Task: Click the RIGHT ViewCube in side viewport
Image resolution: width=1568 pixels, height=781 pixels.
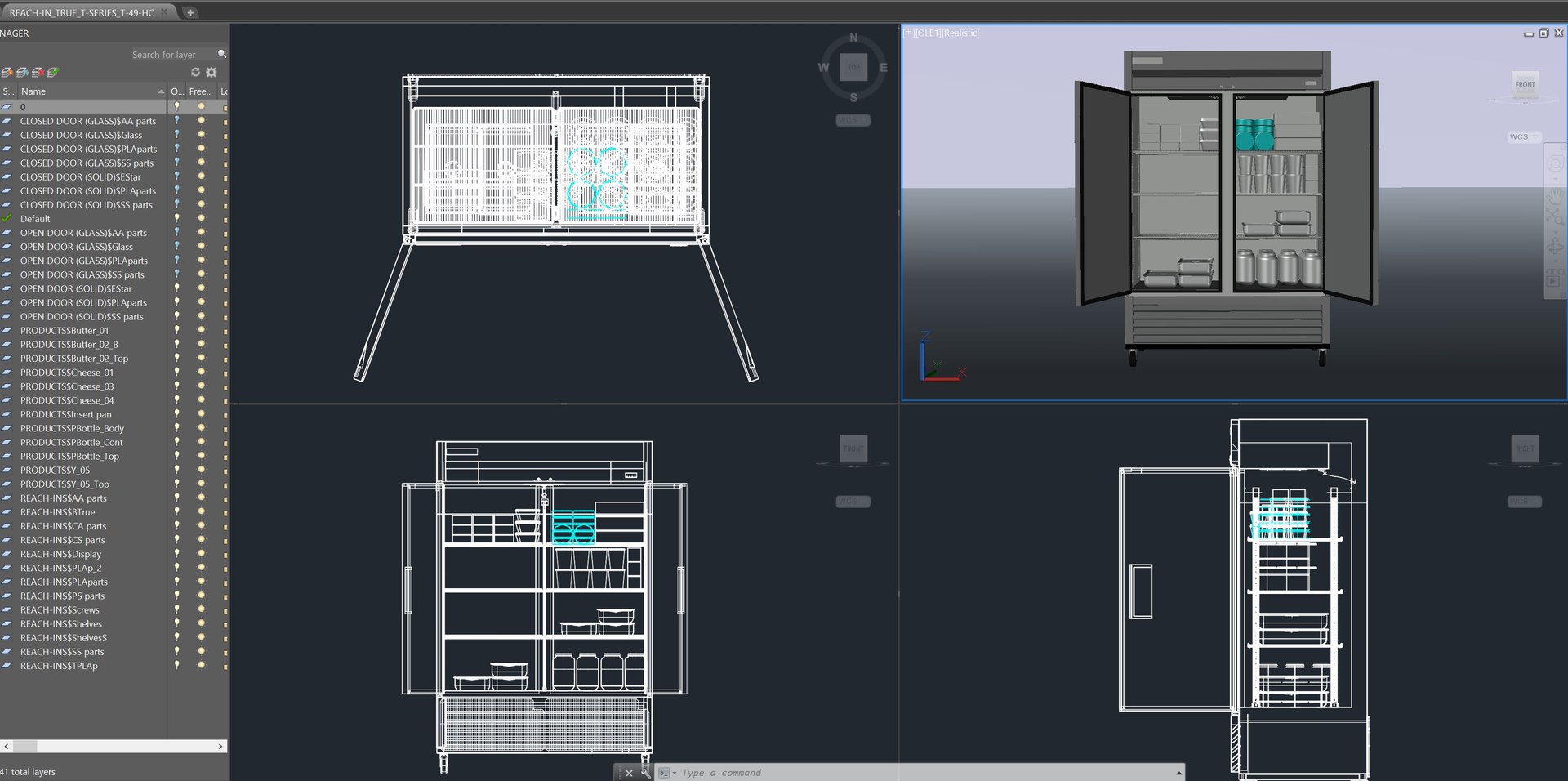Action: click(1525, 449)
